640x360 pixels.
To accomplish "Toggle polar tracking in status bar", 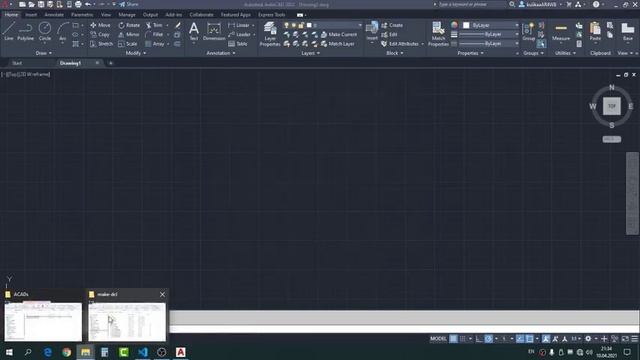I will point(489,339).
